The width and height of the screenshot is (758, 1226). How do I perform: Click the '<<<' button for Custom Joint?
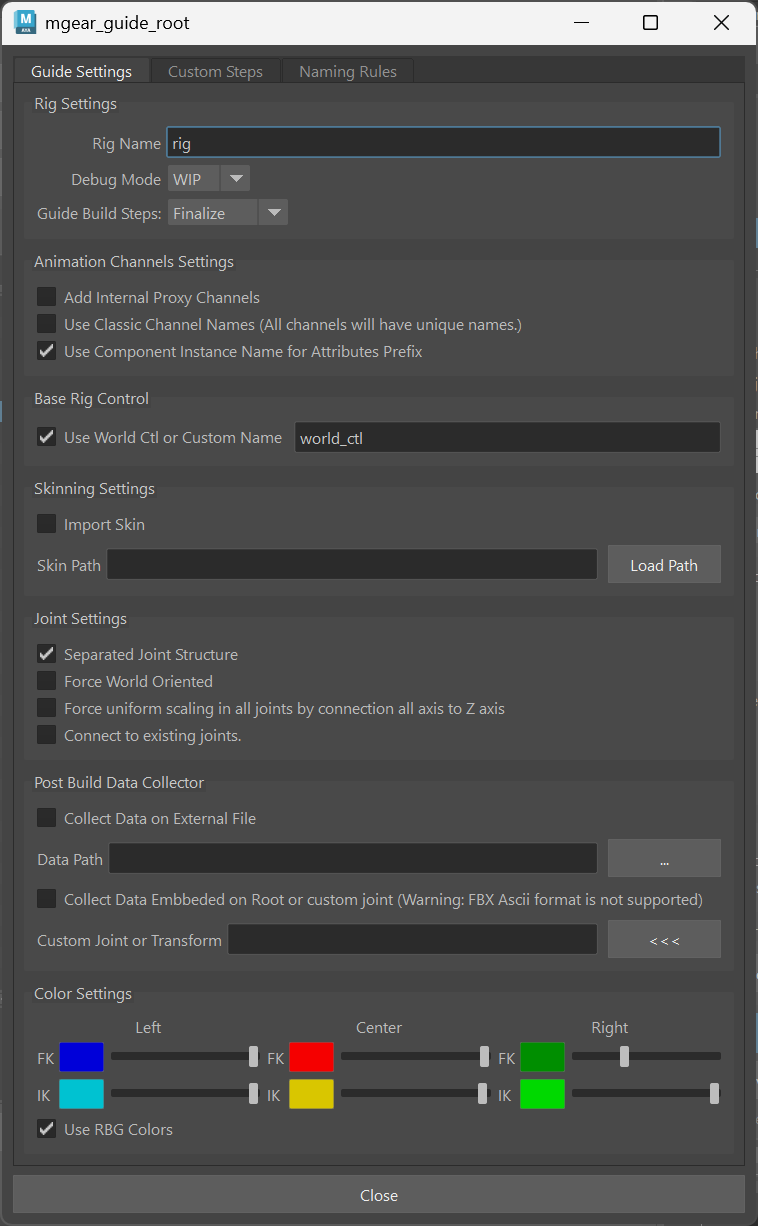(x=664, y=939)
